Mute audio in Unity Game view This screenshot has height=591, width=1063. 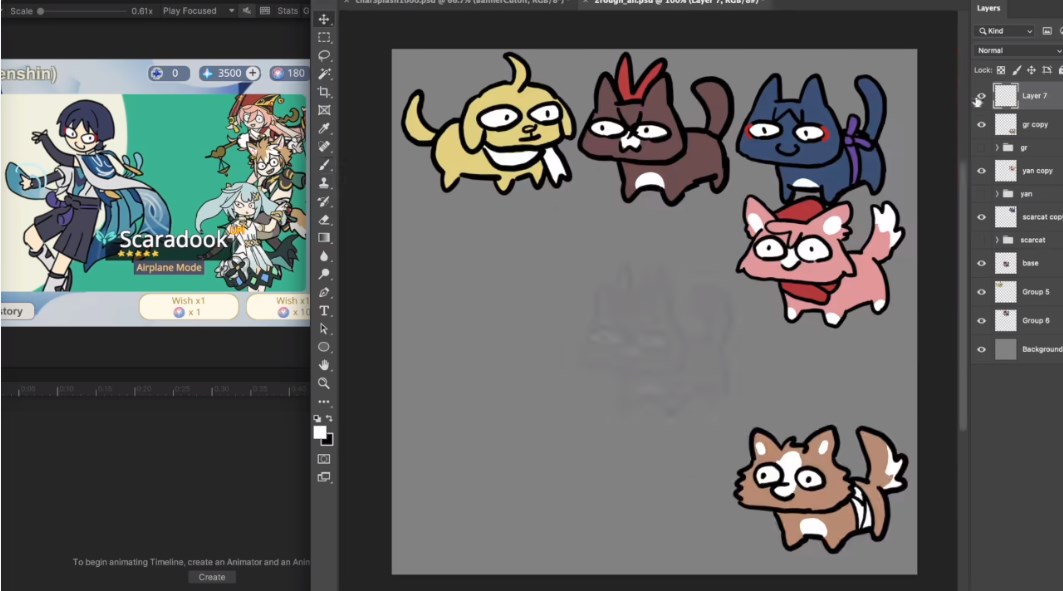(x=247, y=11)
